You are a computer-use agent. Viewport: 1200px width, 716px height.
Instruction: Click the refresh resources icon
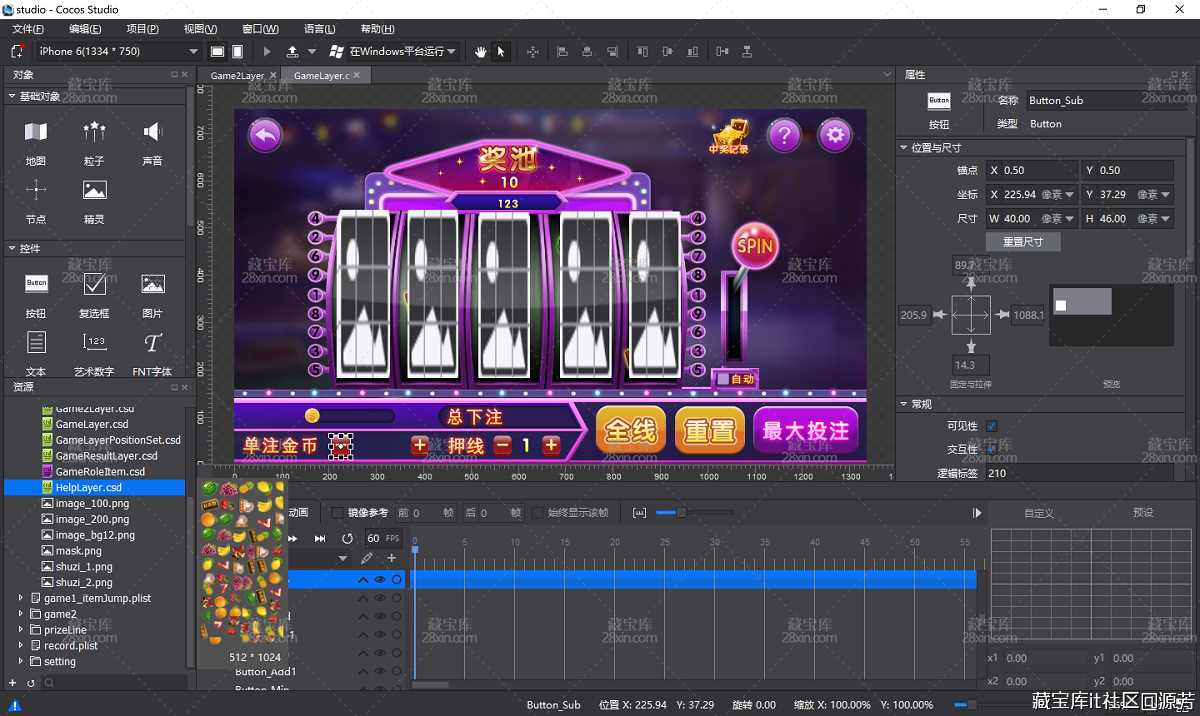31,682
